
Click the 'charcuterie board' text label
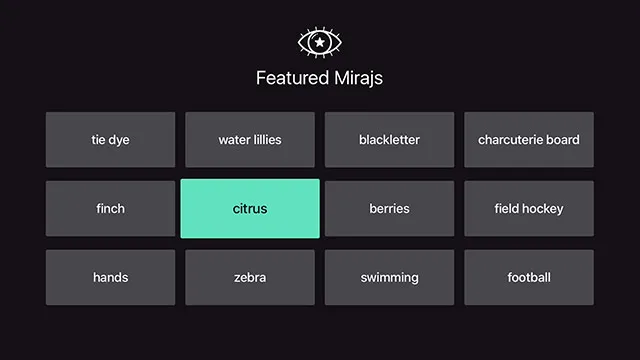(529, 140)
